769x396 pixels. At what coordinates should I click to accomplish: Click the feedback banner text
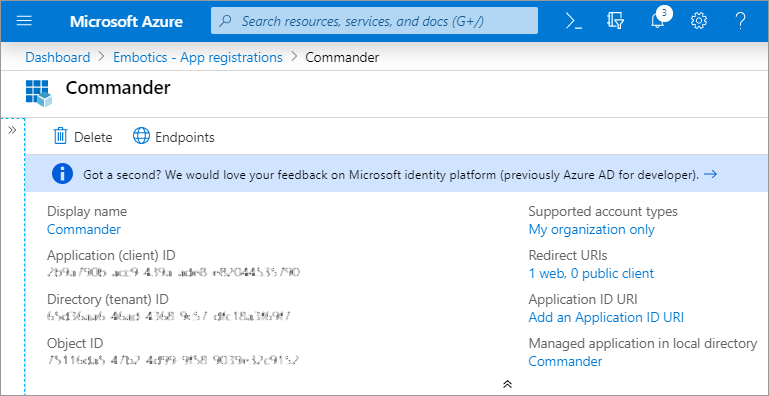[x=391, y=175]
